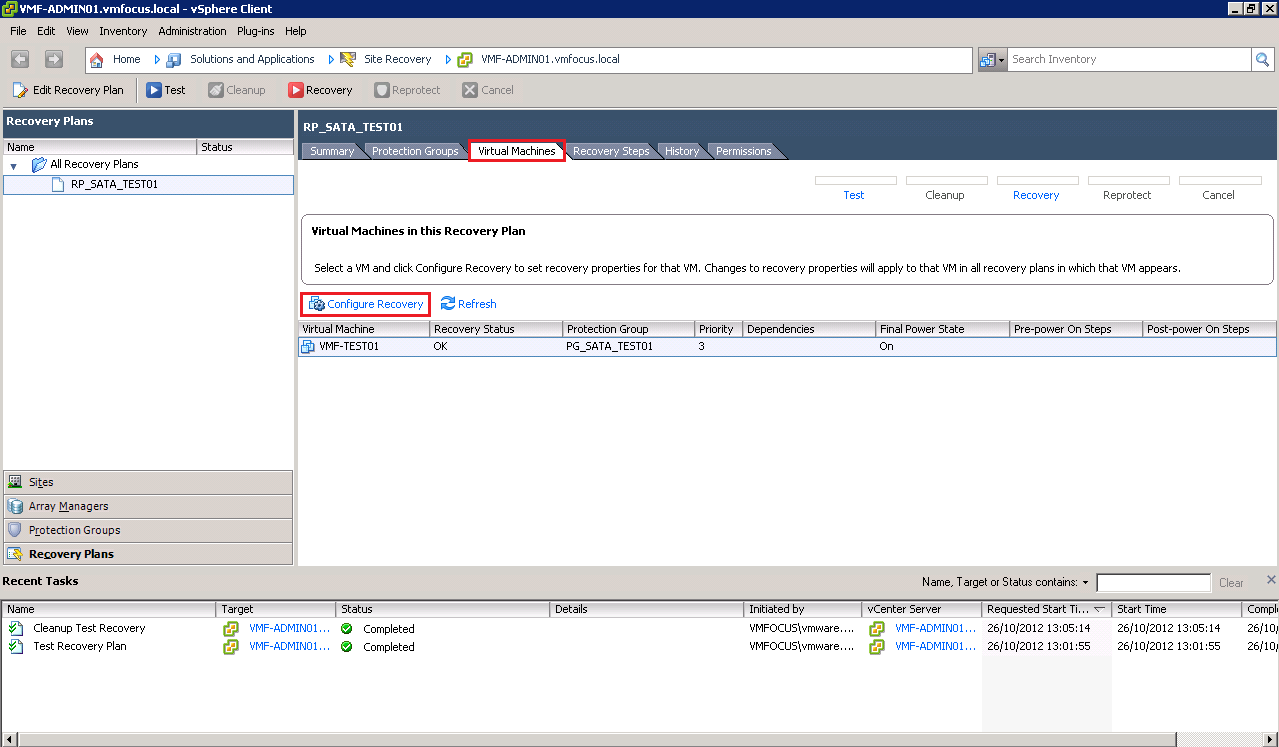Click the Recovery link in the status strip
This screenshot has width=1279, height=747.
click(x=1035, y=195)
